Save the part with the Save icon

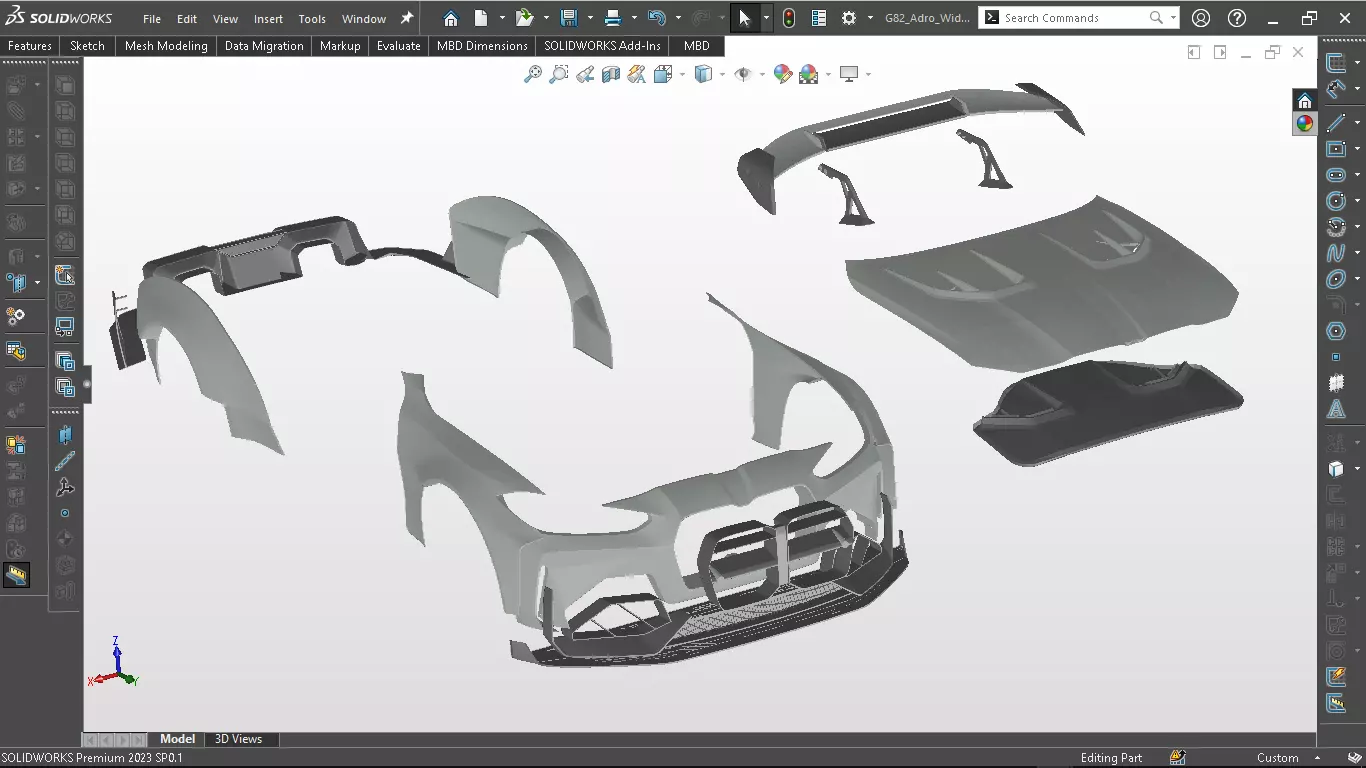coord(569,18)
